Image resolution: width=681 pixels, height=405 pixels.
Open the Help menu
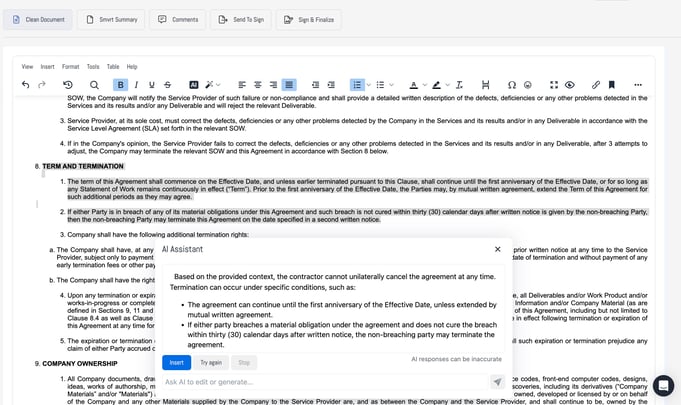(132, 66)
